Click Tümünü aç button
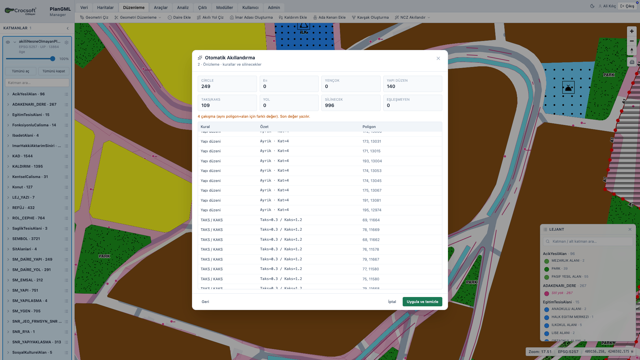The height and width of the screenshot is (360, 640). pos(20,71)
